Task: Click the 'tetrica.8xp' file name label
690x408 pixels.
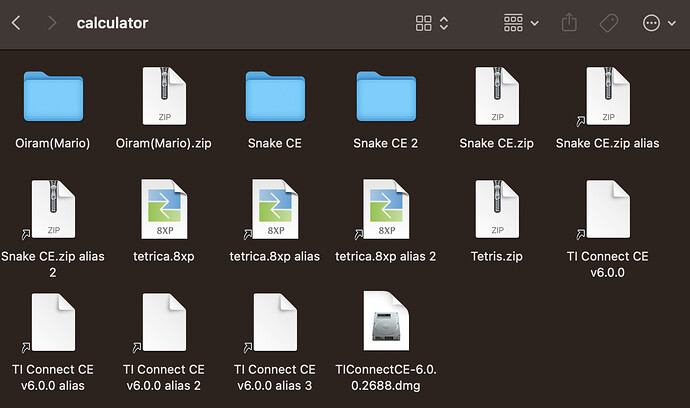Action: 164,257
